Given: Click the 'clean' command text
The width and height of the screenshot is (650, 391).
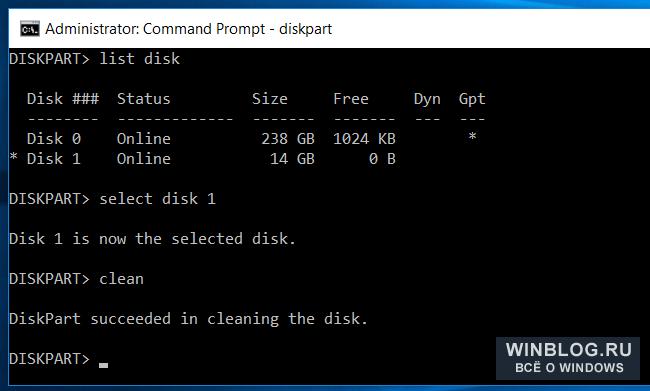Looking at the screenshot, I should point(121,279).
